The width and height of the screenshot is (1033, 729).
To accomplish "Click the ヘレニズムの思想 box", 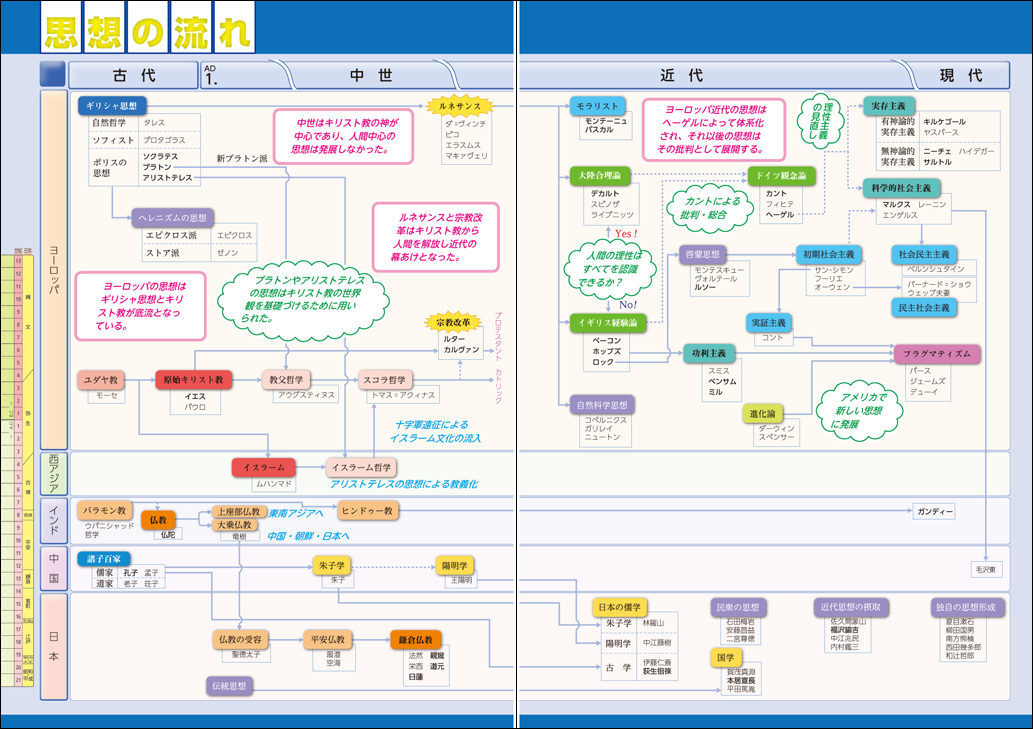I will click(x=172, y=217).
